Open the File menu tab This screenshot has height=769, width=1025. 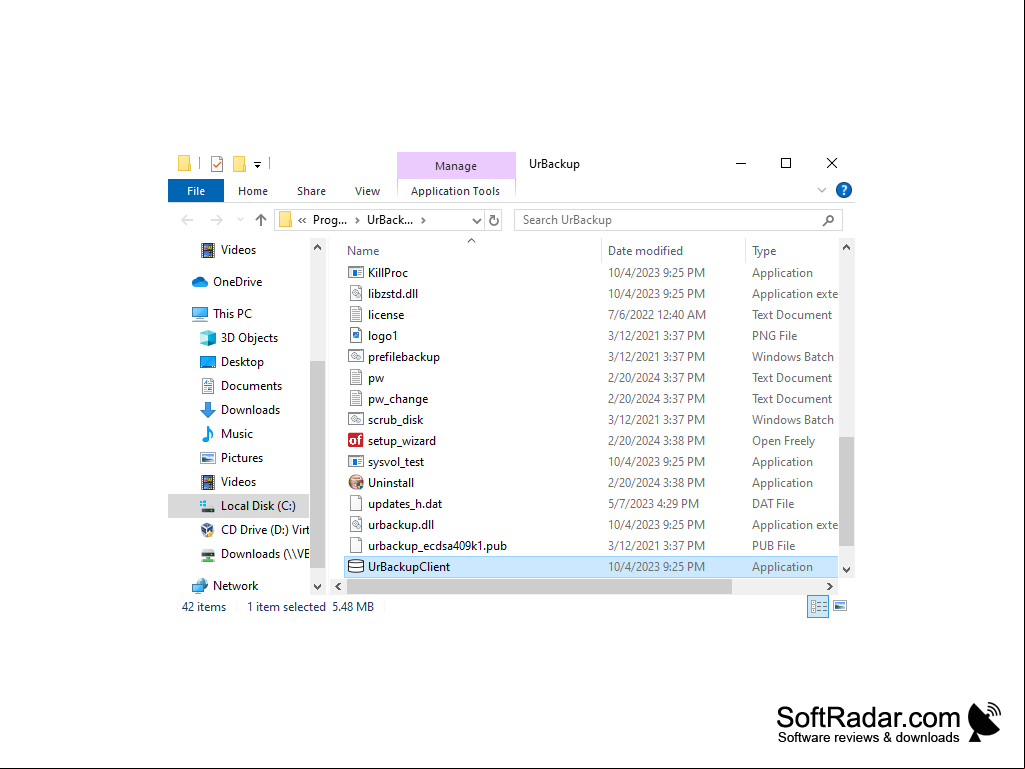point(195,191)
